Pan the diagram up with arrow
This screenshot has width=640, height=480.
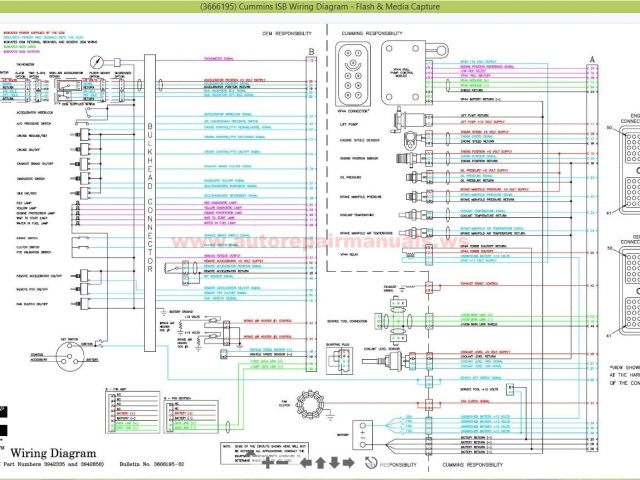[x=320, y=463]
